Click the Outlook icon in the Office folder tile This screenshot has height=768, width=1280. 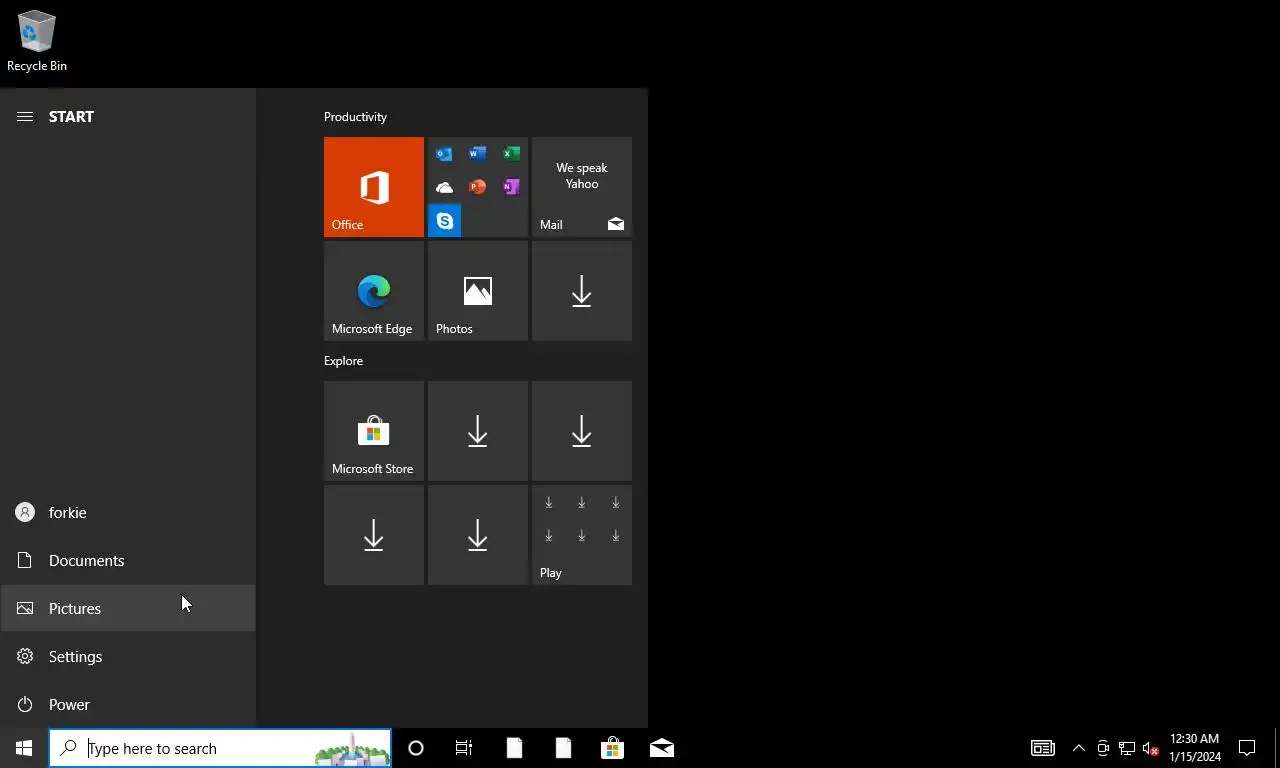pyautogui.click(x=444, y=154)
